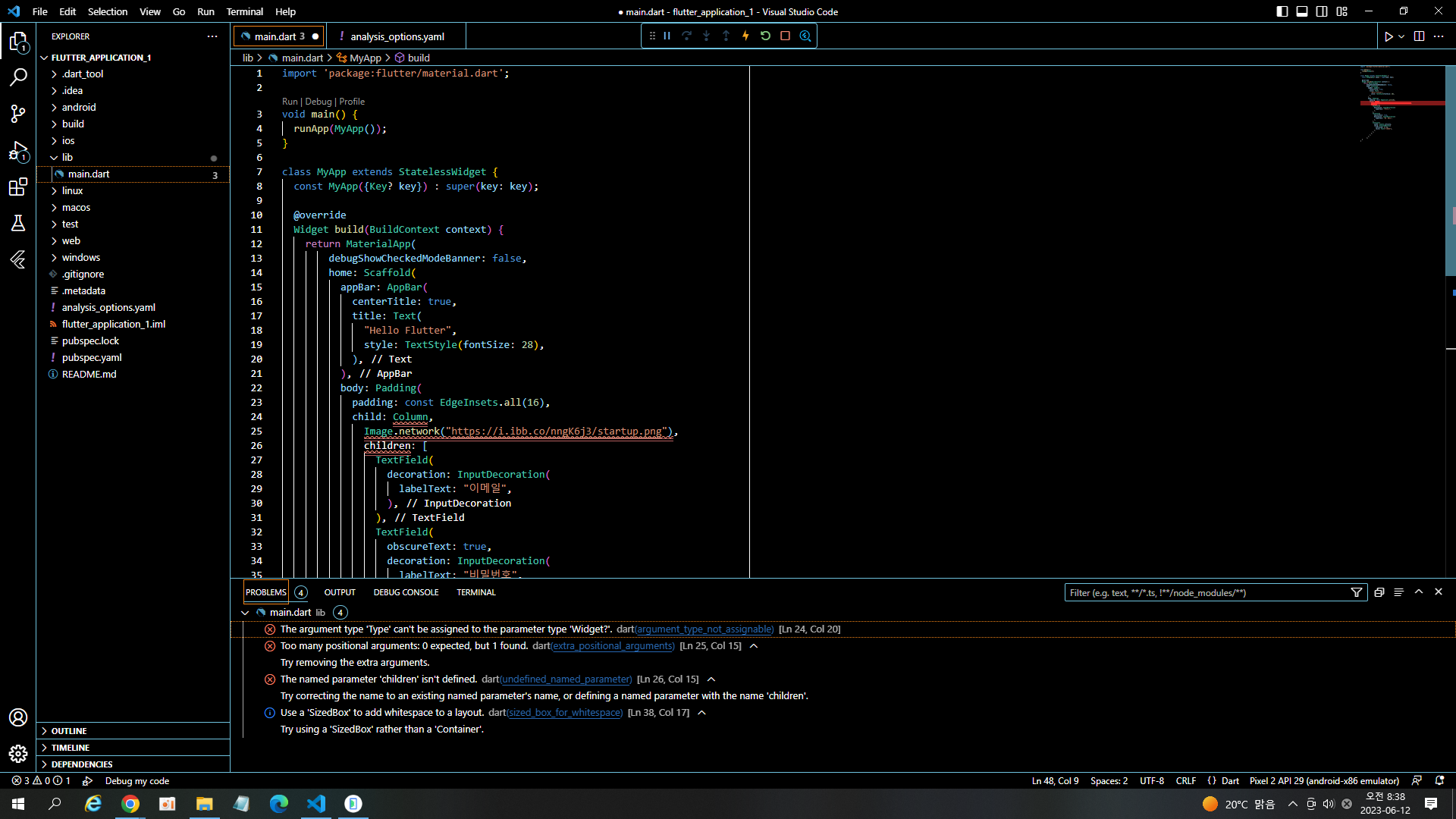Open the Flutter Widget Inspector icon
This screenshot has width=1456, height=819.
click(805, 36)
